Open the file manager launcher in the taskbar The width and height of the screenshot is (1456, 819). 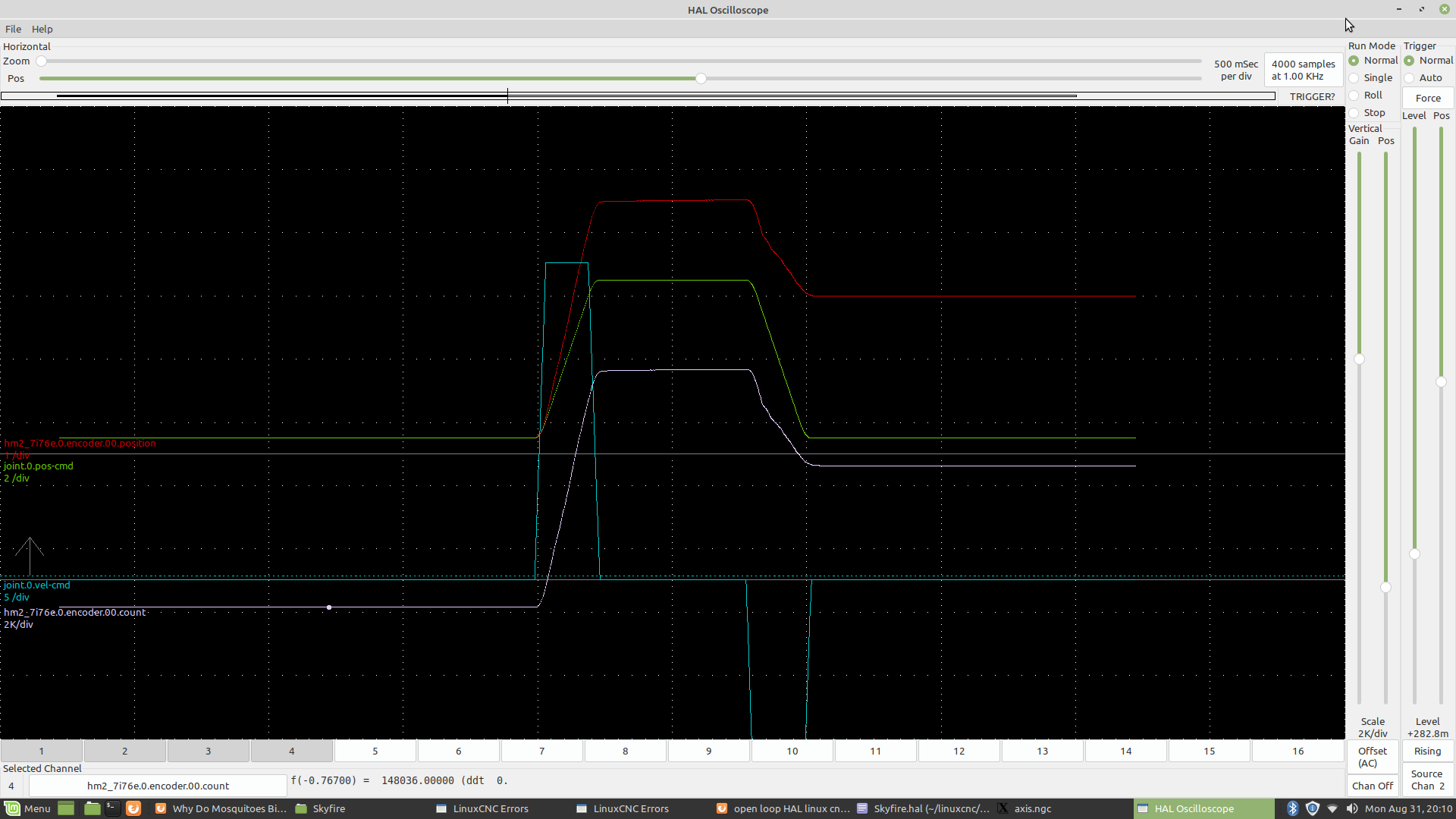point(92,808)
